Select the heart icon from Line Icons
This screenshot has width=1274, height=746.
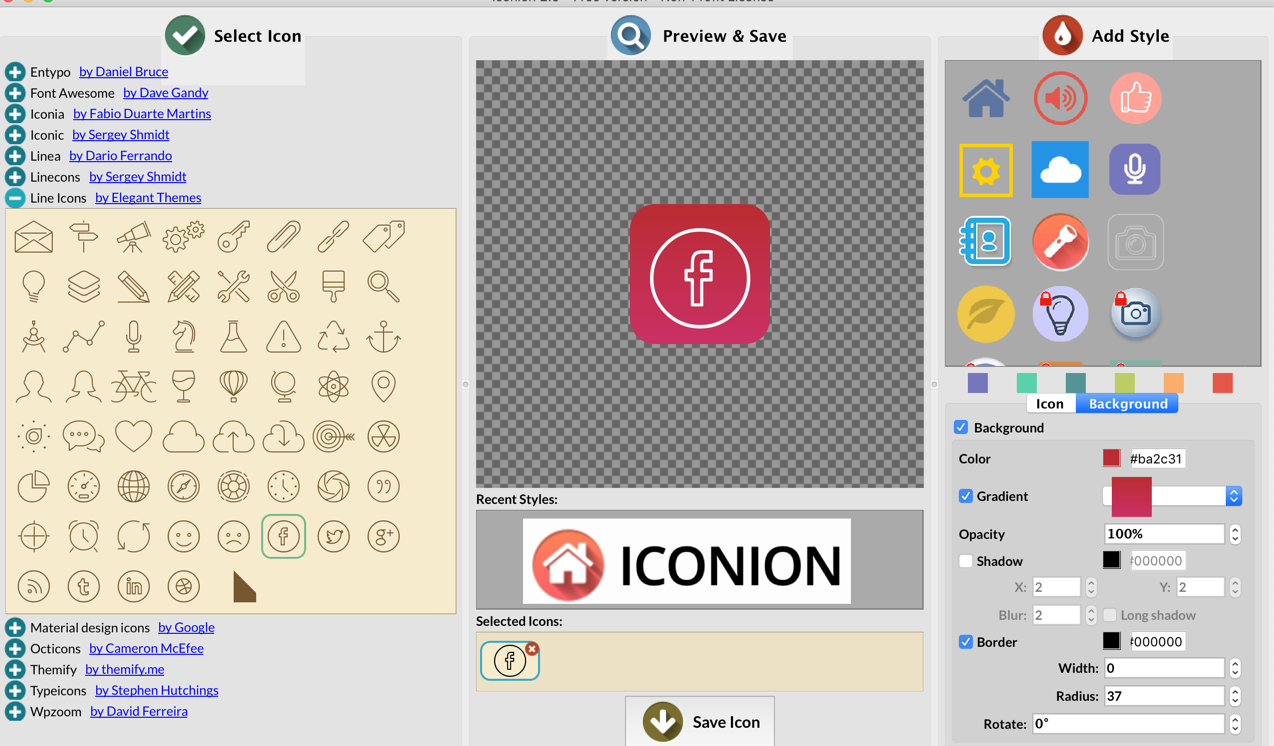pyautogui.click(x=133, y=436)
